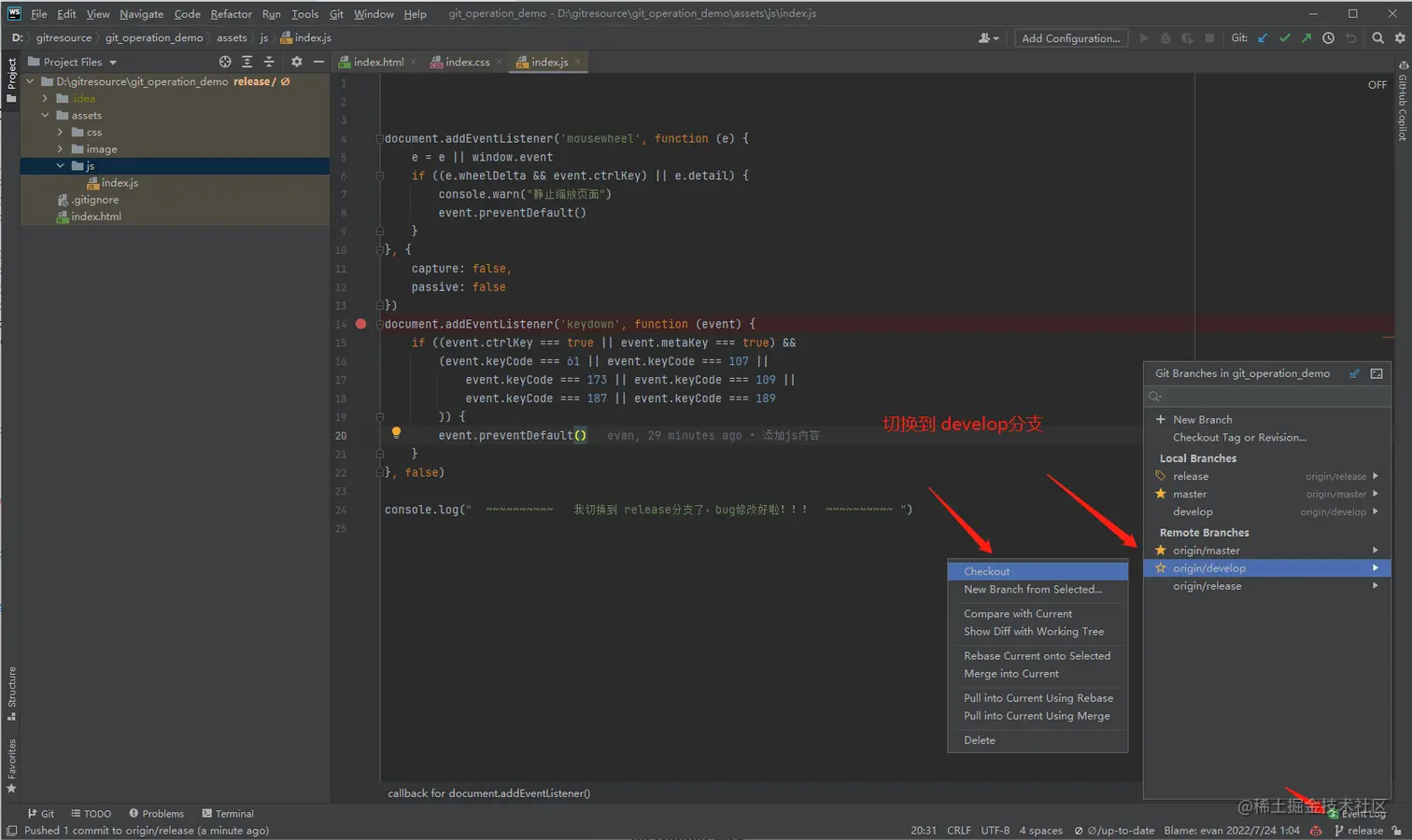
Task: Click the Search Everywhere magnifier icon
Action: click(1377, 38)
